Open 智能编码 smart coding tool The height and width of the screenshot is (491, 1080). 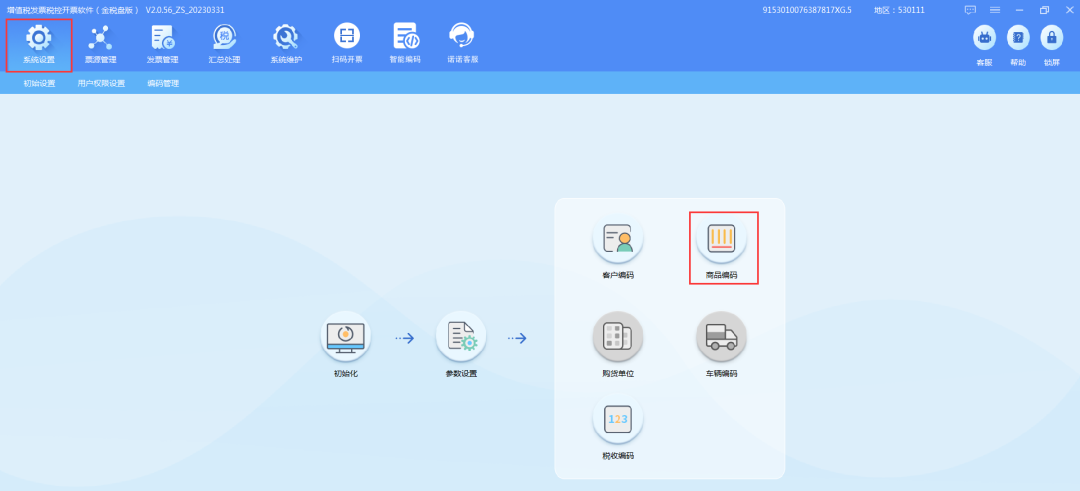[x=405, y=37]
